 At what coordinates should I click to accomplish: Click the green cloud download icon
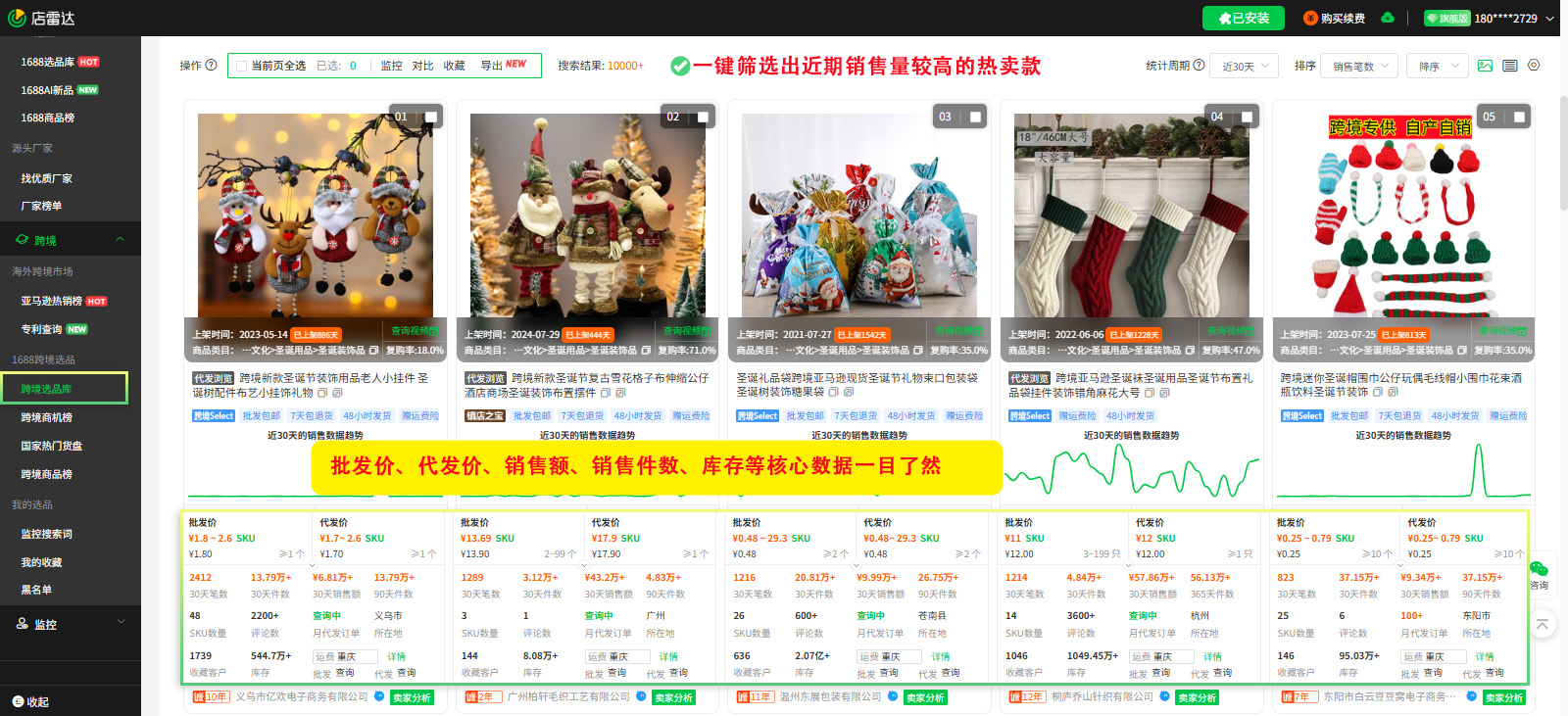[1388, 18]
